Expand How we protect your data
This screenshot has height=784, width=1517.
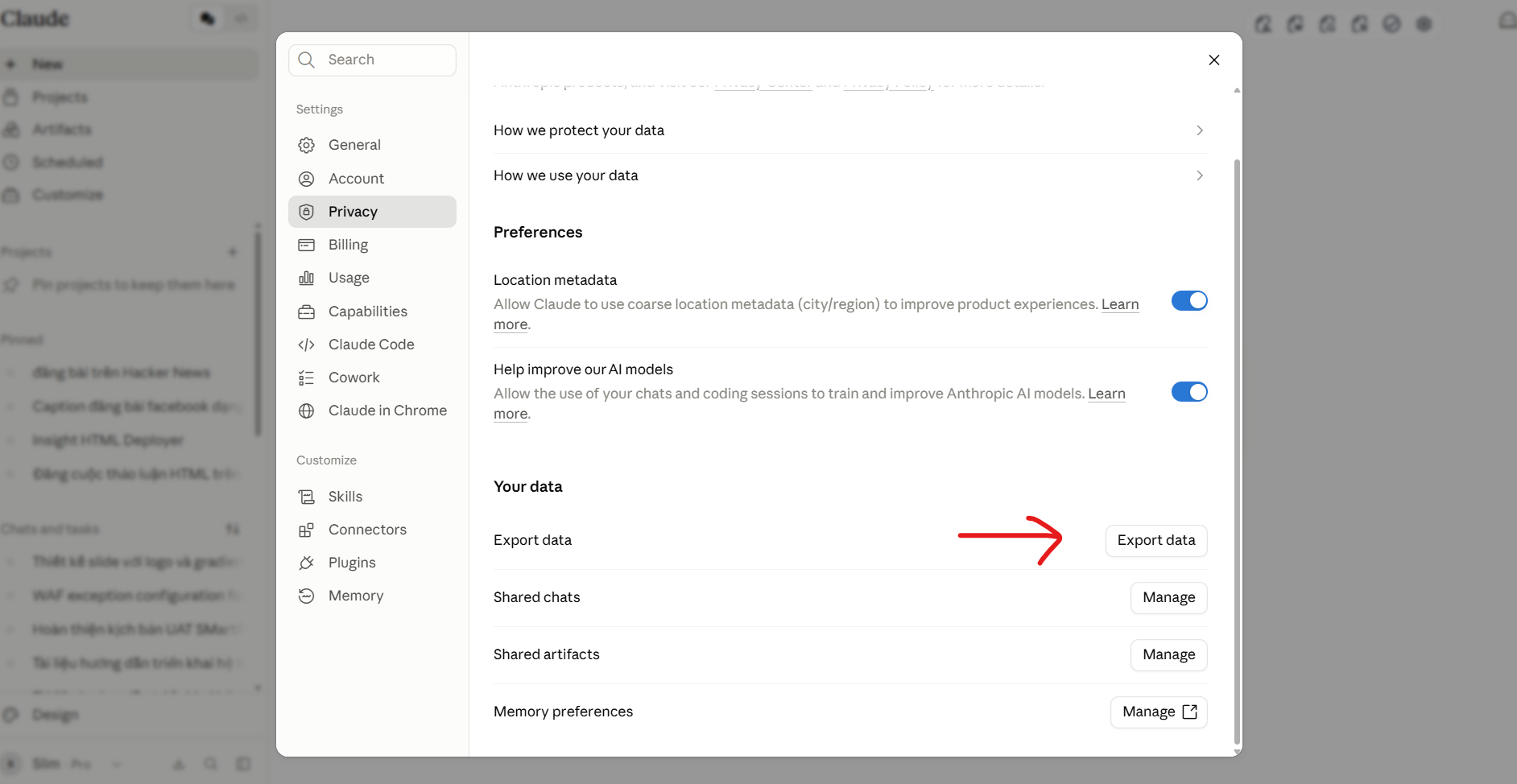click(850, 130)
